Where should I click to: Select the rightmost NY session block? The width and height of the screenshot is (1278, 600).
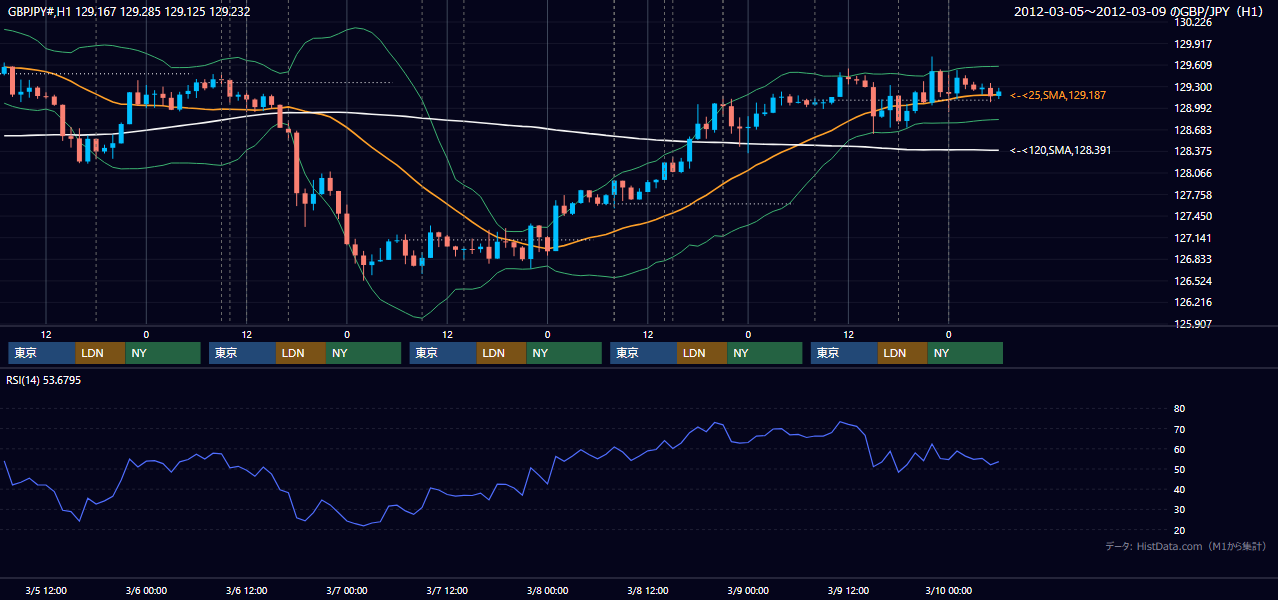click(x=965, y=353)
